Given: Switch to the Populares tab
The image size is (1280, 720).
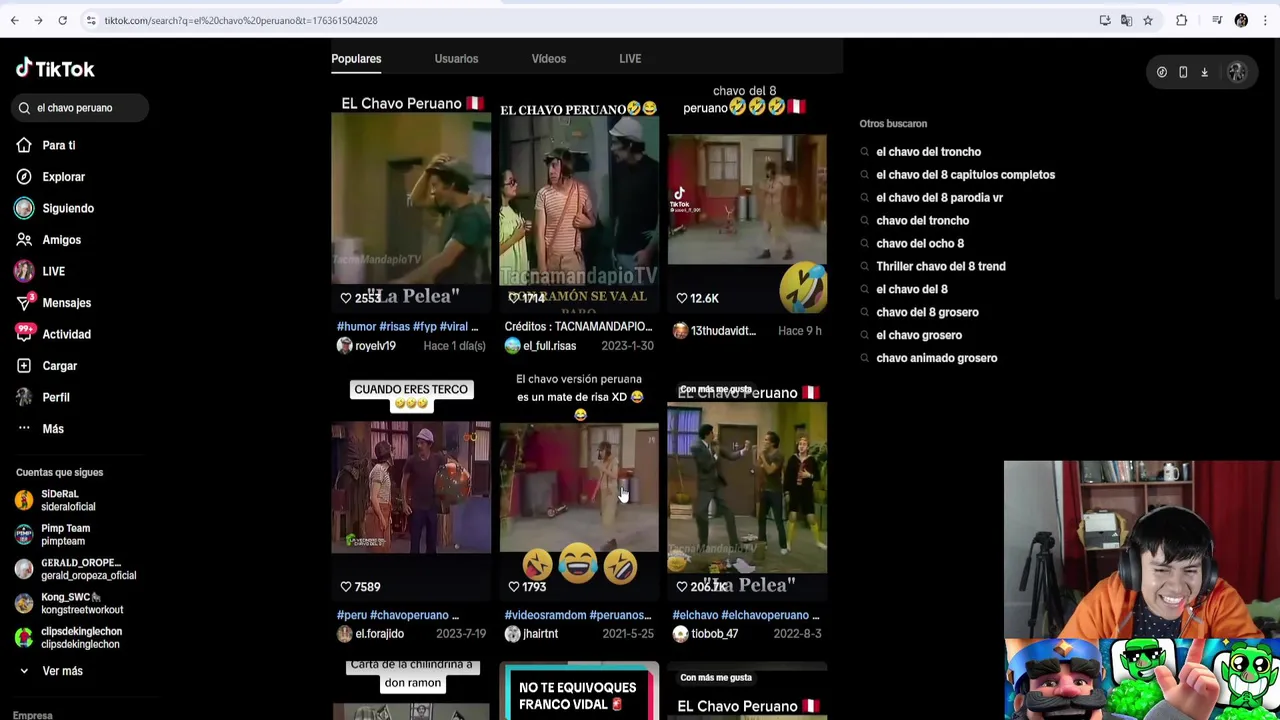Looking at the screenshot, I should [x=356, y=59].
